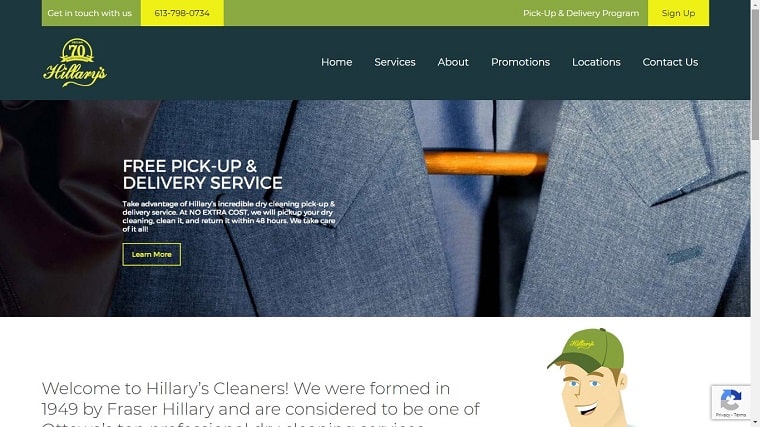
Task: Open the Locations menu item
Action: [596, 62]
